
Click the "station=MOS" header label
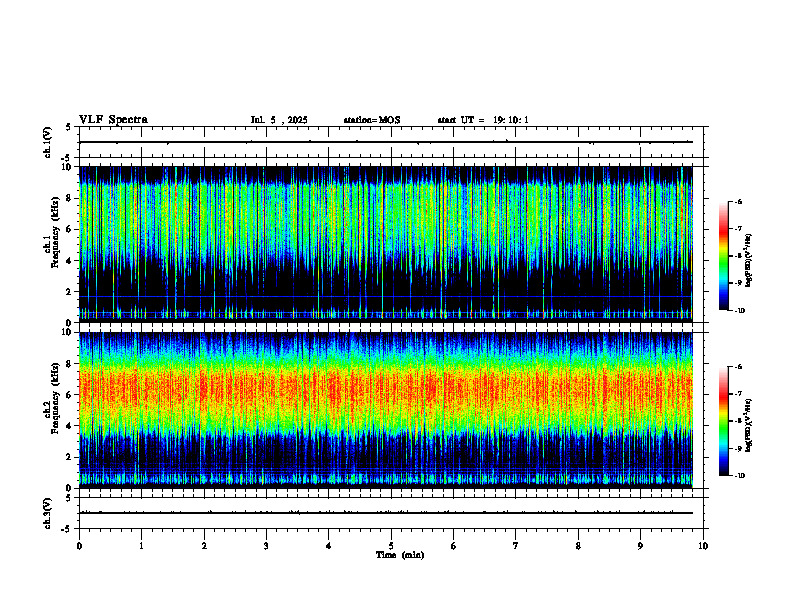[x=372, y=120]
